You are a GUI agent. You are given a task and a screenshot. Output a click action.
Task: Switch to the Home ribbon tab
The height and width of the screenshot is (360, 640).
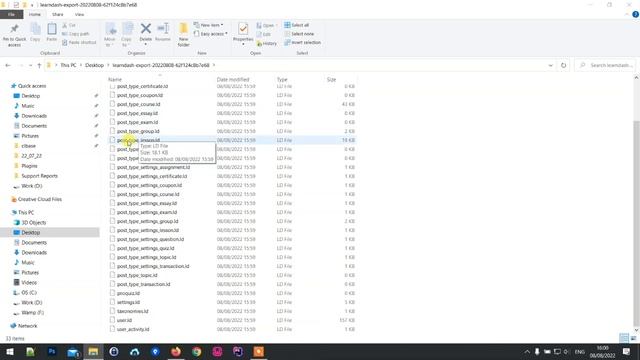coord(35,14)
